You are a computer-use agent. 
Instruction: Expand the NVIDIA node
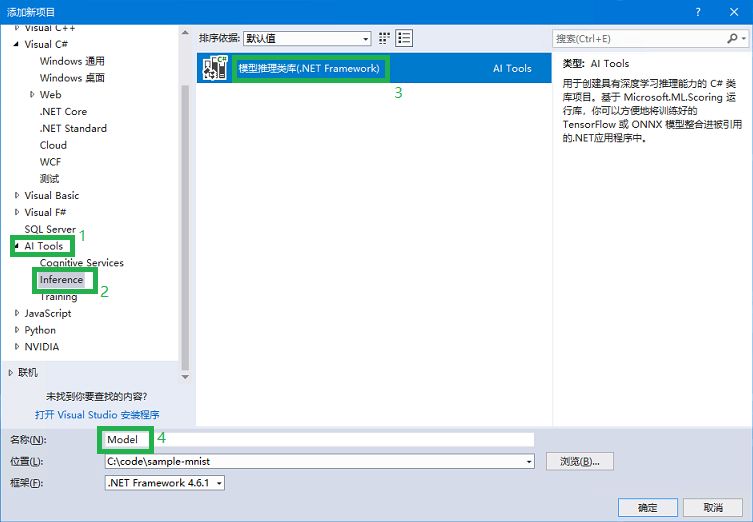(17, 347)
